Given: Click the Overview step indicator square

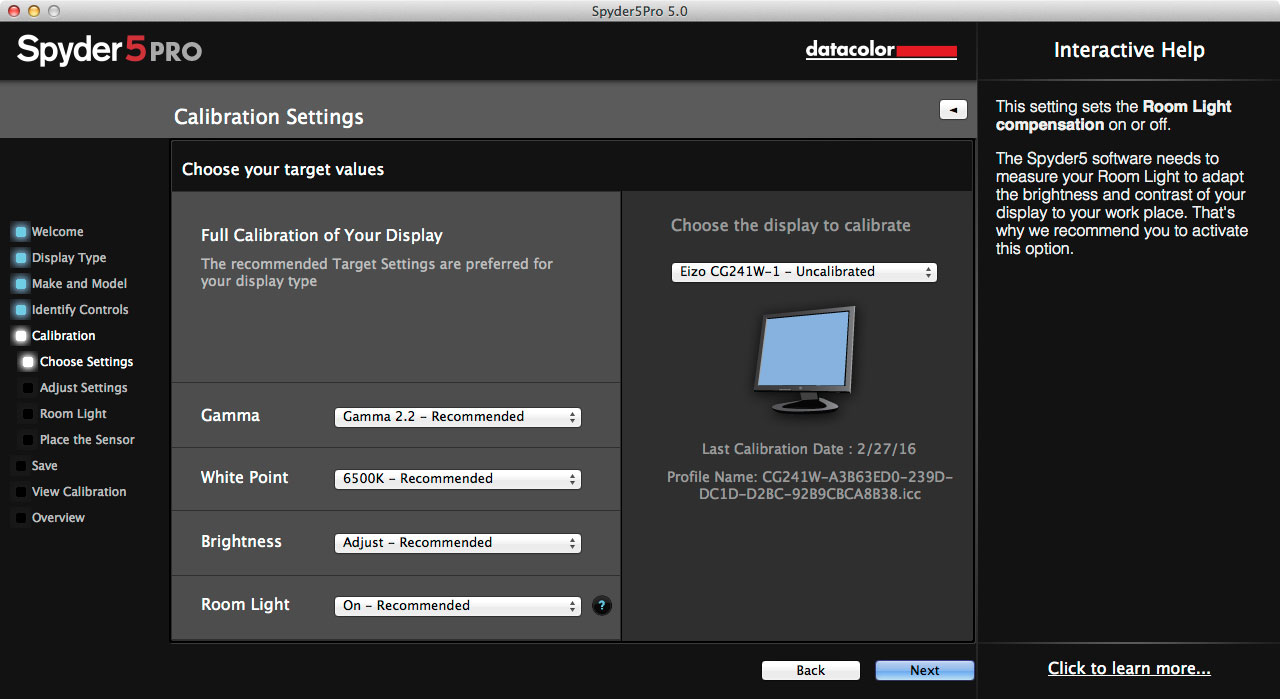Looking at the screenshot, I should pos(21,518).
